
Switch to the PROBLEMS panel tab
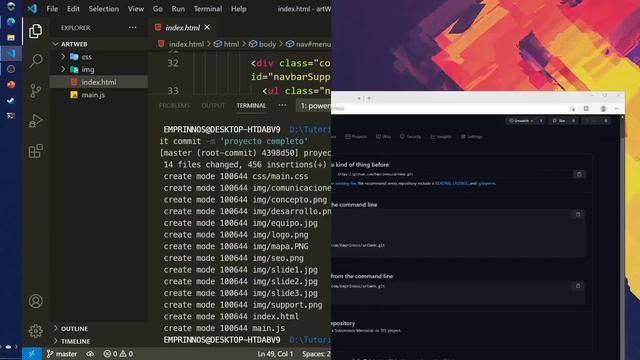tap(174, 105)
